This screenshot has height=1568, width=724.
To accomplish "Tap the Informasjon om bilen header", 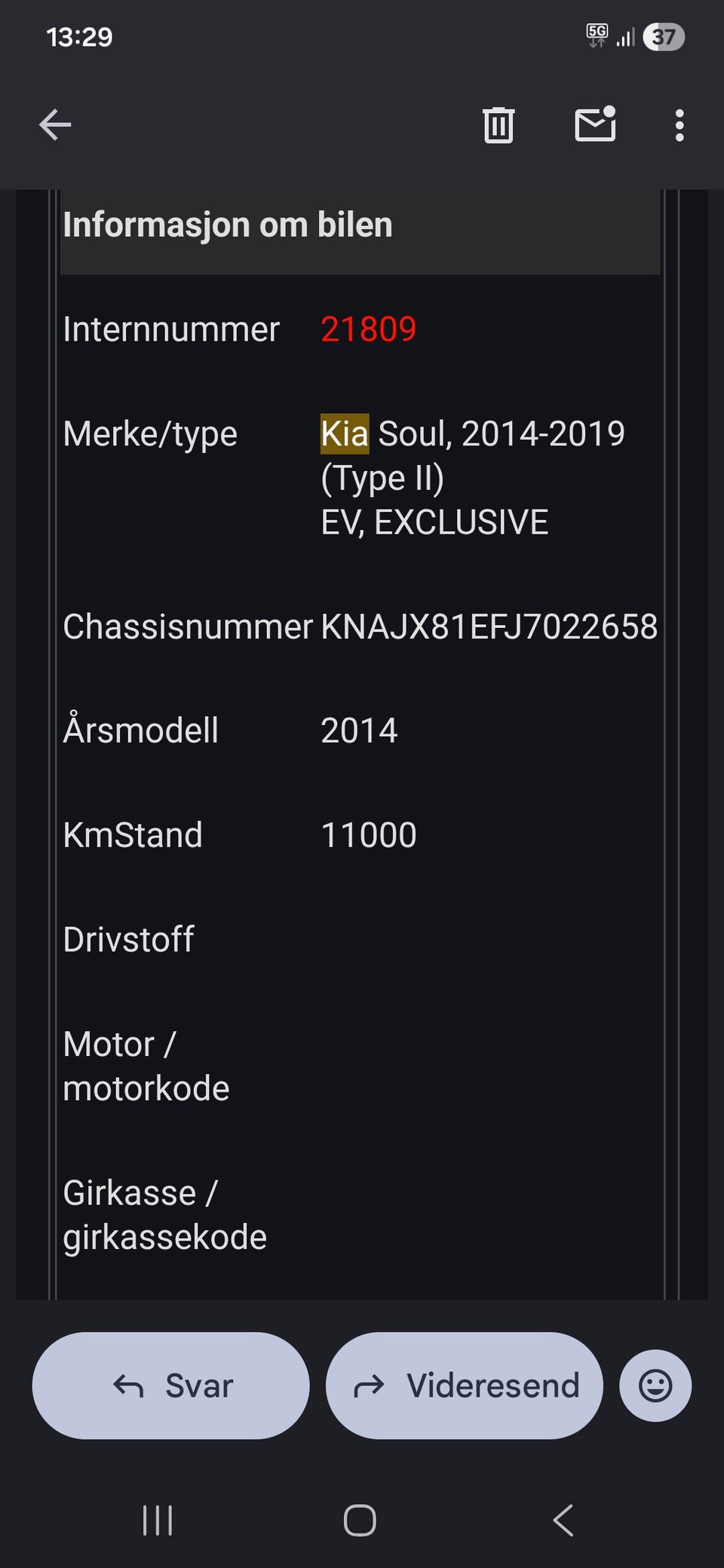I will pos(228,225).
